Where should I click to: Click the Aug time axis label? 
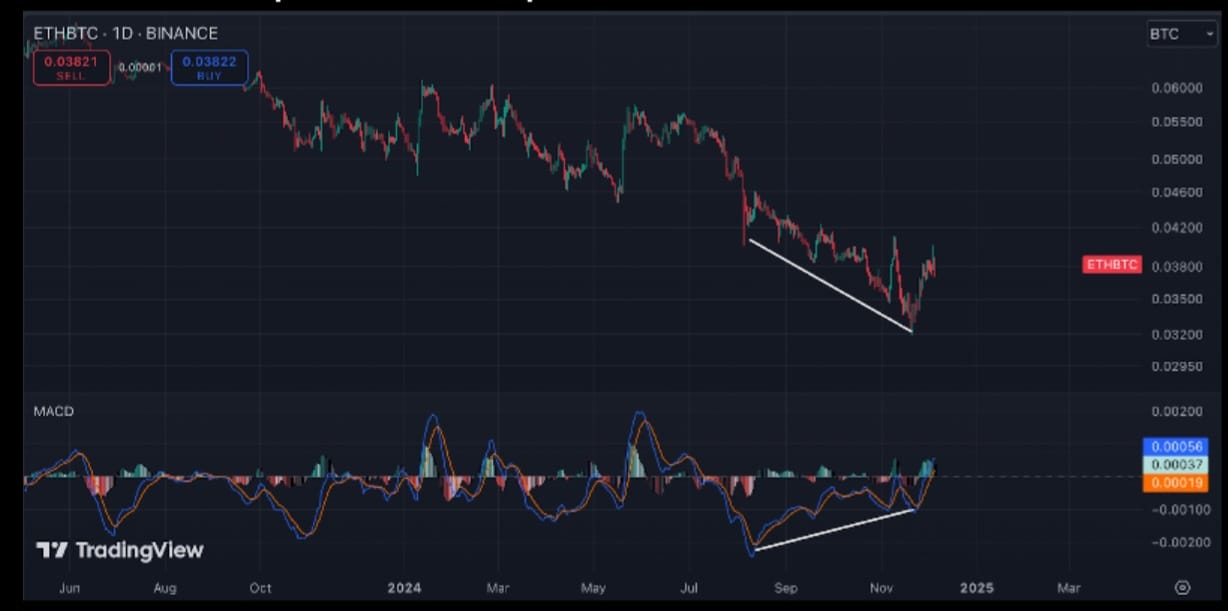[165, 587]
